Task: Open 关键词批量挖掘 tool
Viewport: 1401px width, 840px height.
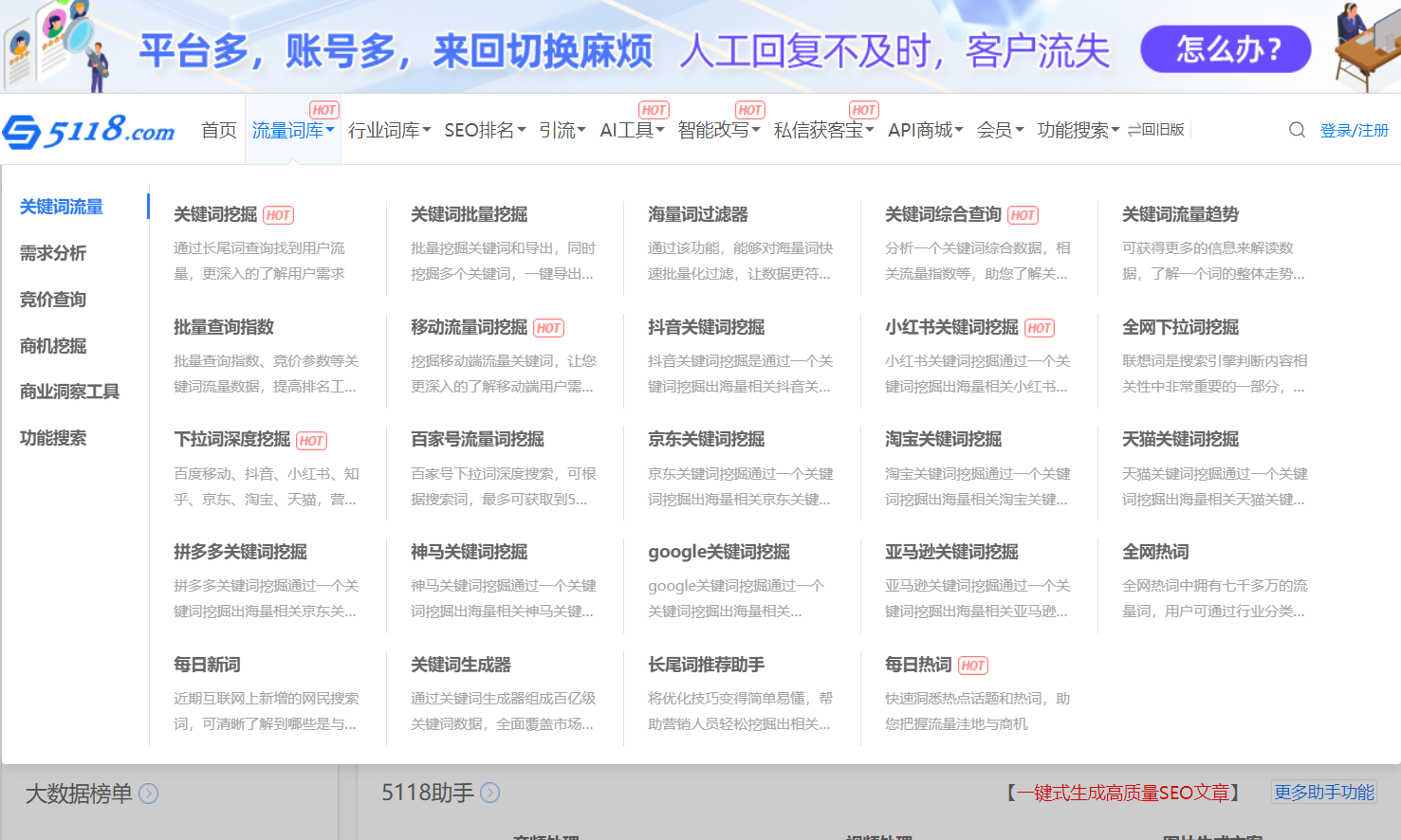Action: pos(469,214)
